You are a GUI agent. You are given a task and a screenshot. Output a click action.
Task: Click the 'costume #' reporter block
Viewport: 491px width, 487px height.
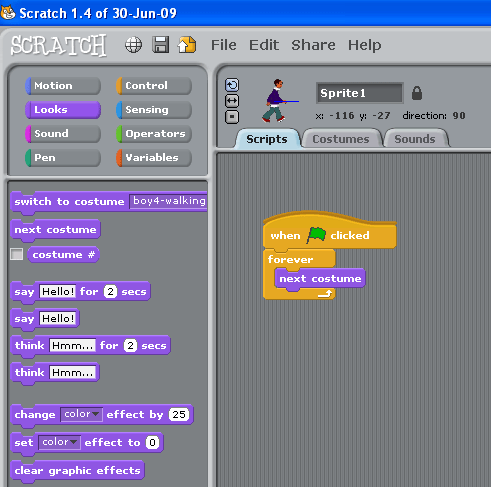[63, 255]
